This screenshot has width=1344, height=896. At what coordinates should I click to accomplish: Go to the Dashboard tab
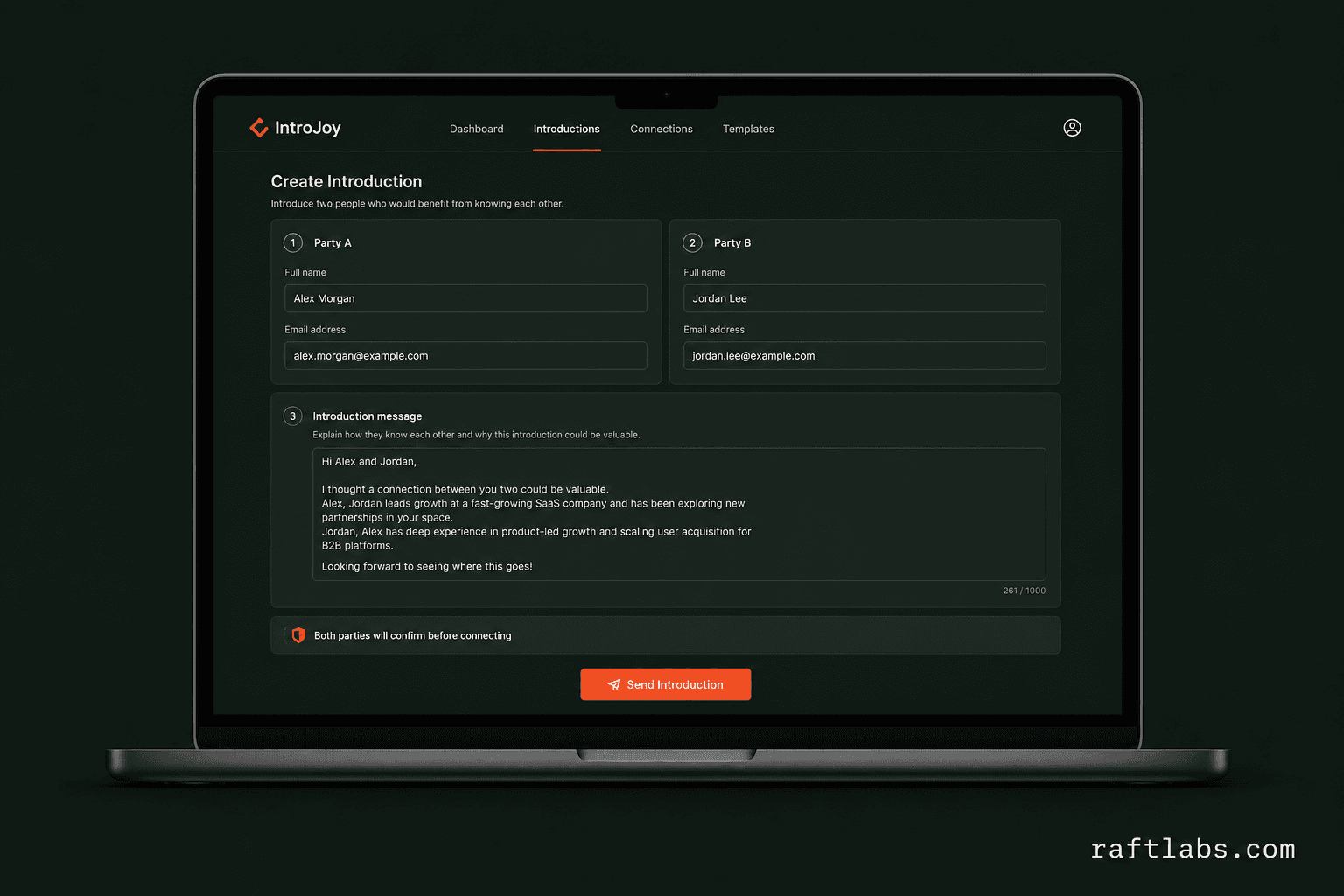[x=477, y=129]
